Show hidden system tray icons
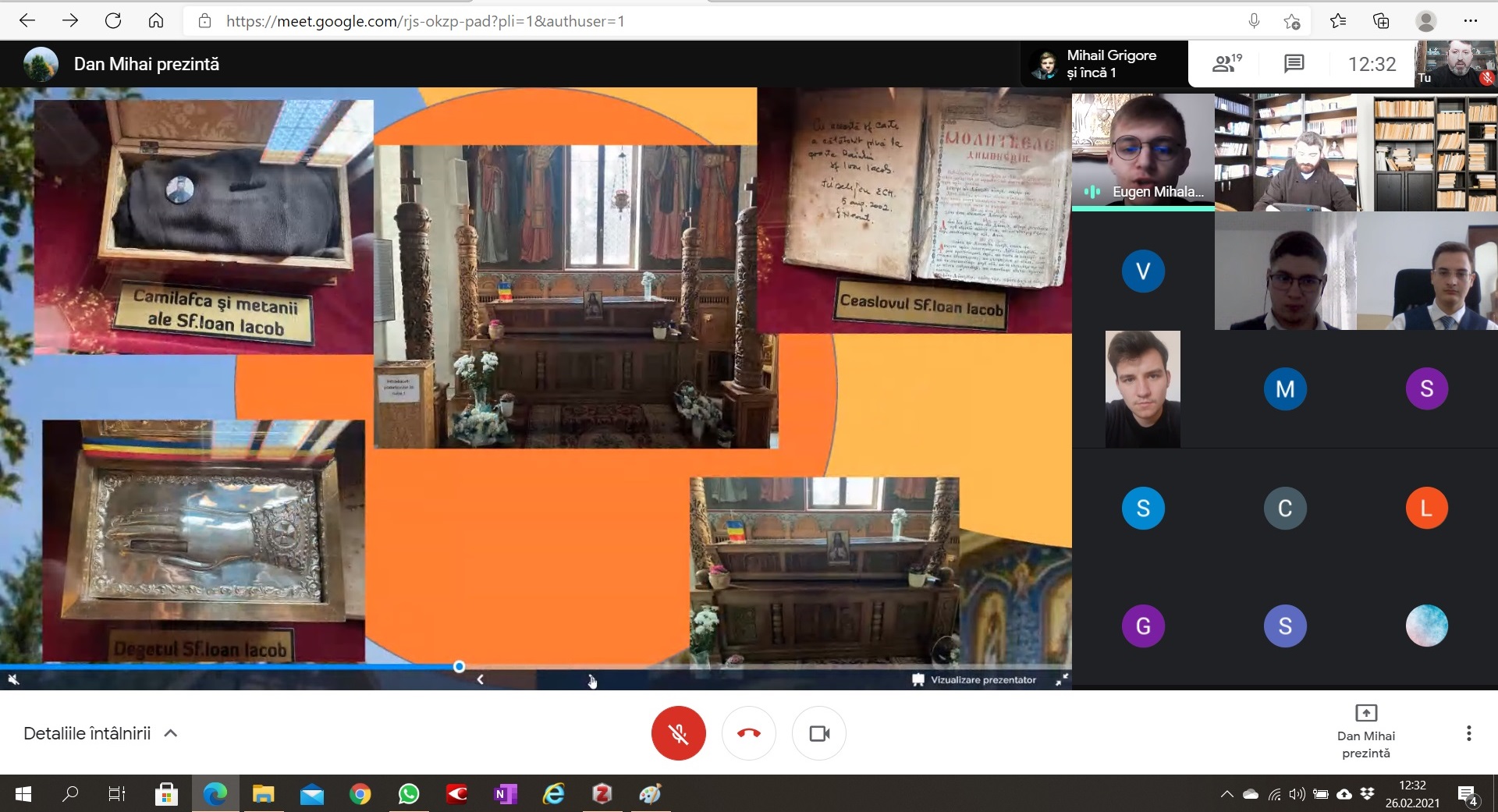The height and width of the screenshot is (812, 1498). 1226,794
